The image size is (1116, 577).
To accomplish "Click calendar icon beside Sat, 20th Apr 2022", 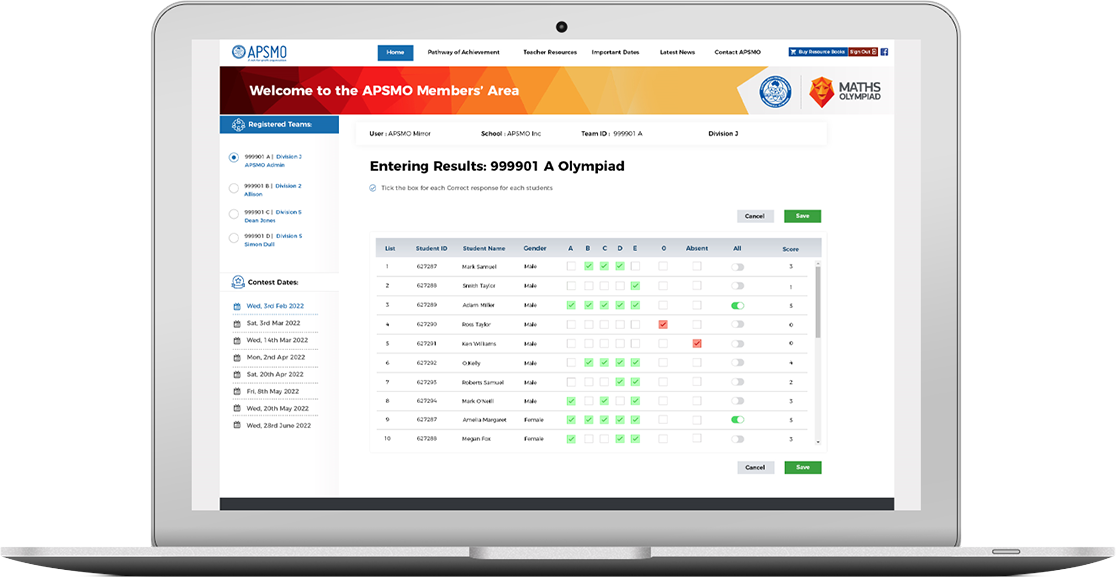I will pos(237,374).
